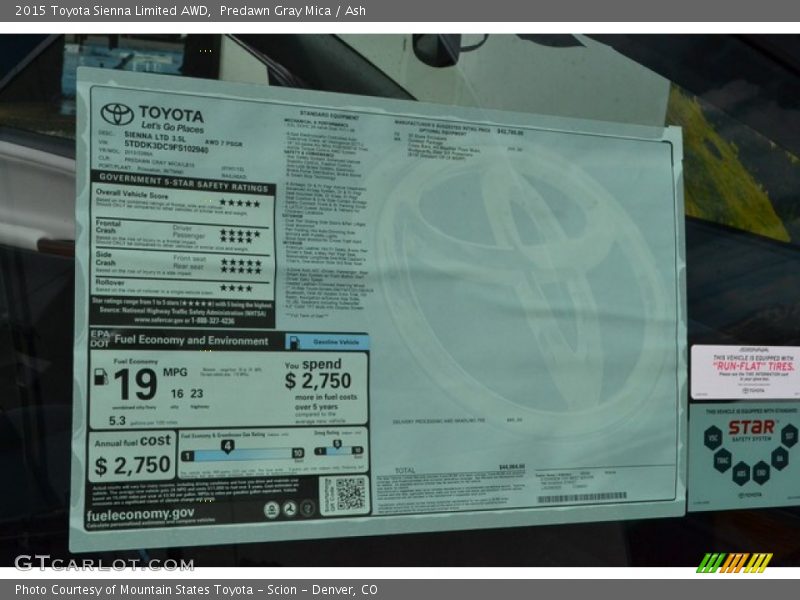Image resolution: width=800 pixels, height=600 pixels.
Task: Click the Overall Vehicle Score five-star rating
Action: [x=240, y=203]
